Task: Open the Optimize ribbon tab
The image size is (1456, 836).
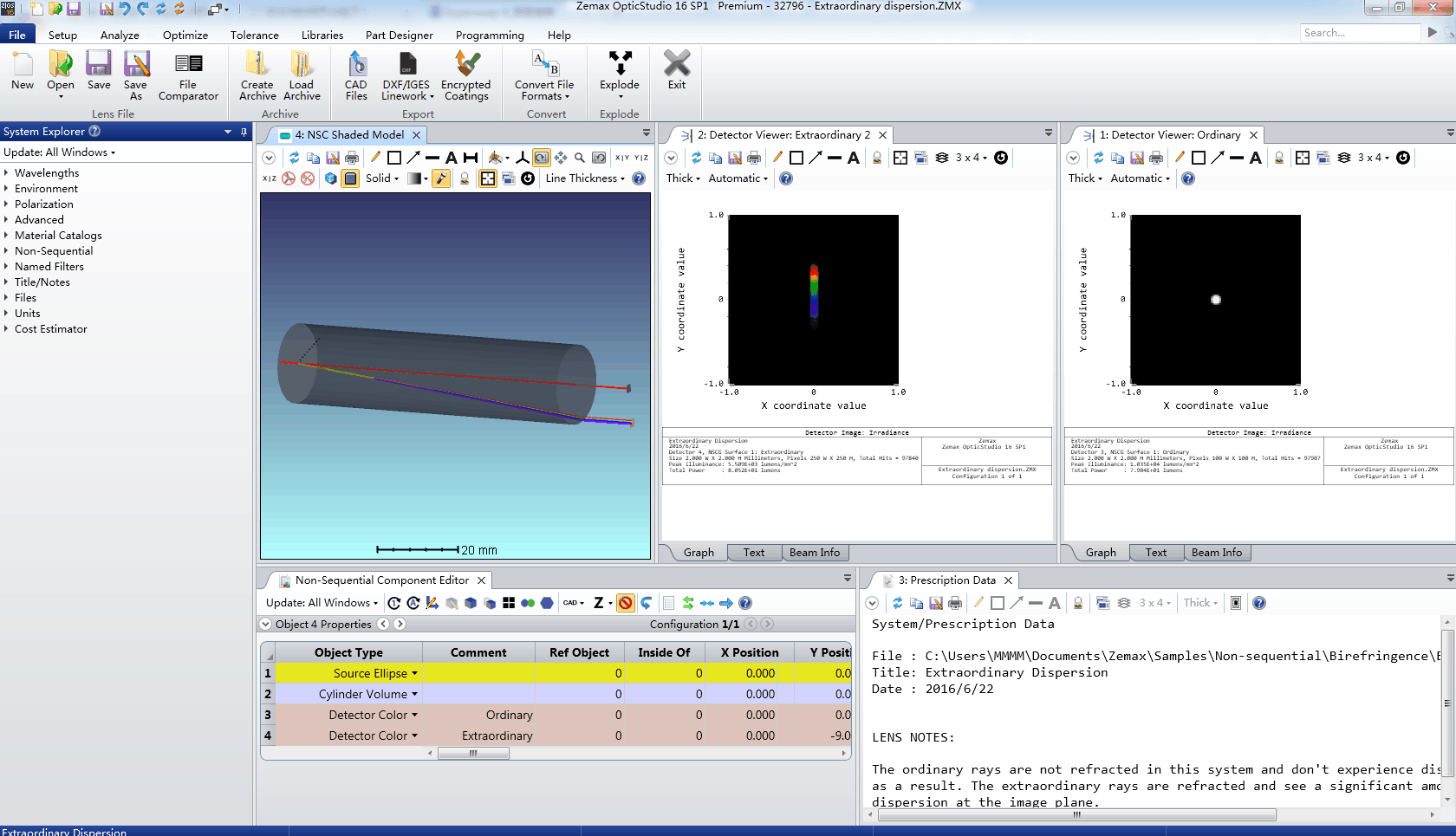Action: pos(185,36)
